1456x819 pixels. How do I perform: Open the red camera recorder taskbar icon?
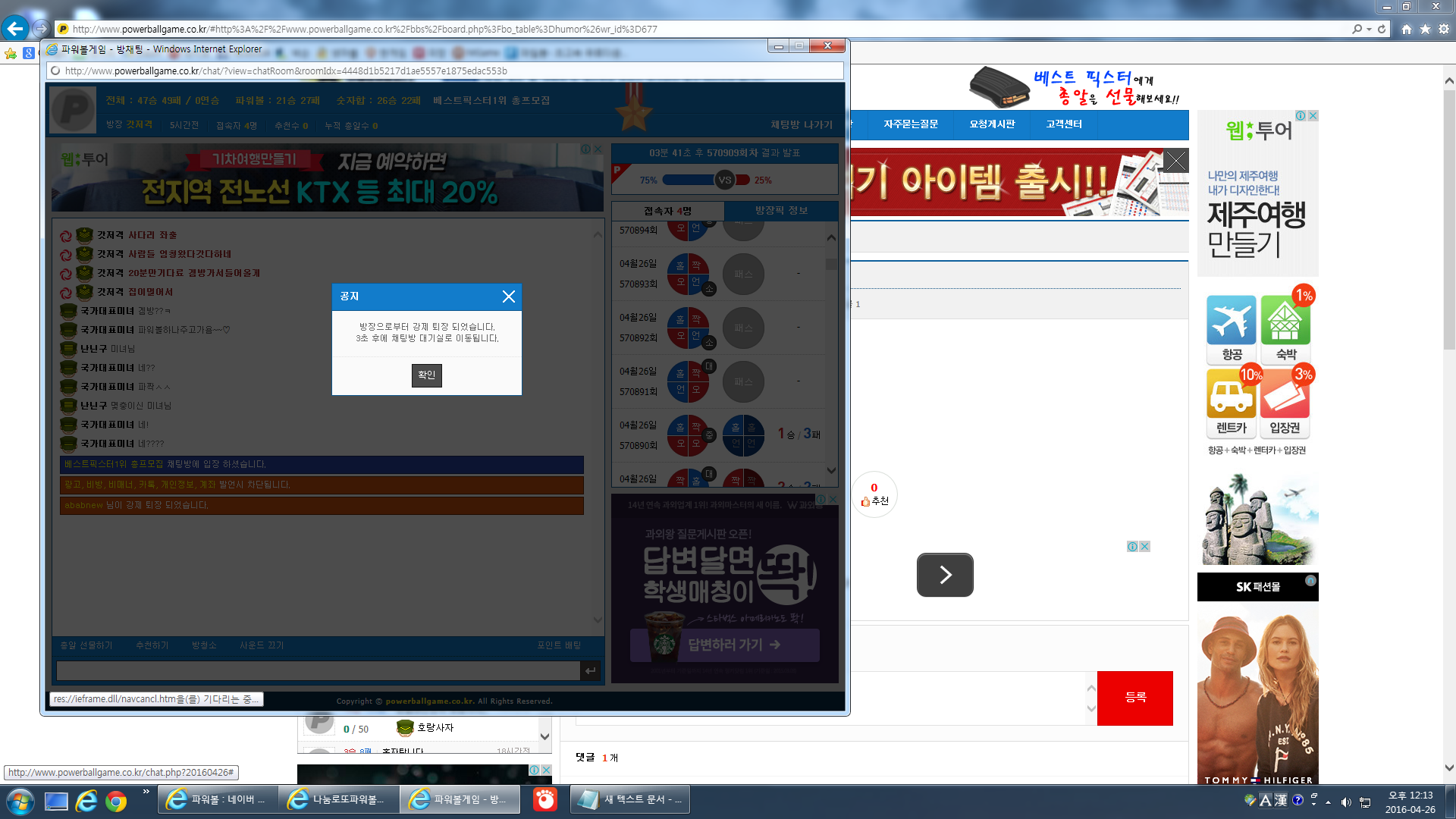(544, 799)
